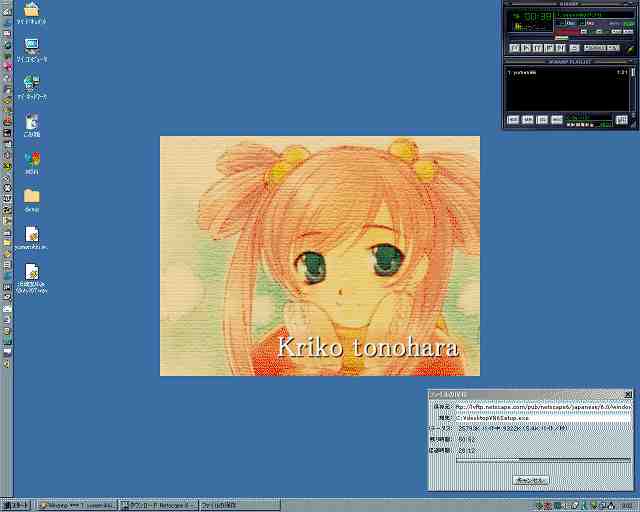Open the playlist SEL button menu
The width and height of the screenshot is (640, 512).
click(542, 120)
